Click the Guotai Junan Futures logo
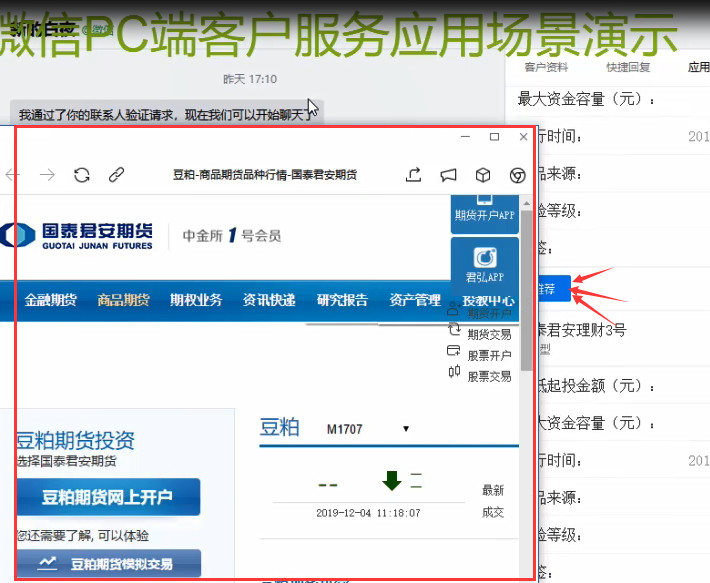This screenshot has width=710, height=583. click(77, 235)
